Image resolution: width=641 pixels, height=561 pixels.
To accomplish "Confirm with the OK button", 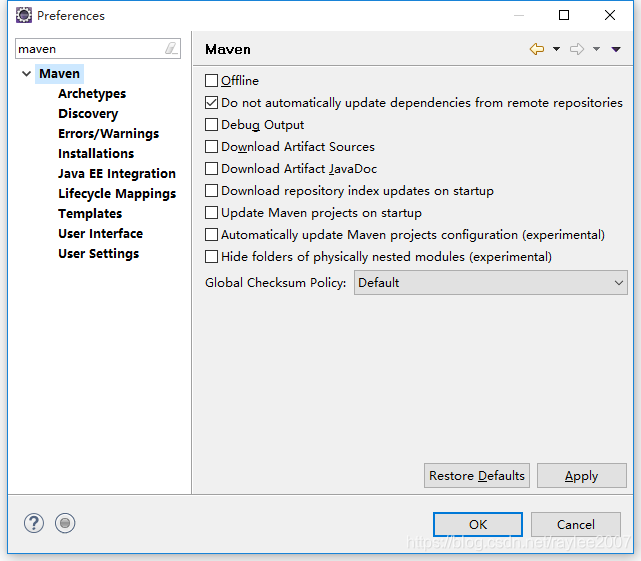I will 478,525.
